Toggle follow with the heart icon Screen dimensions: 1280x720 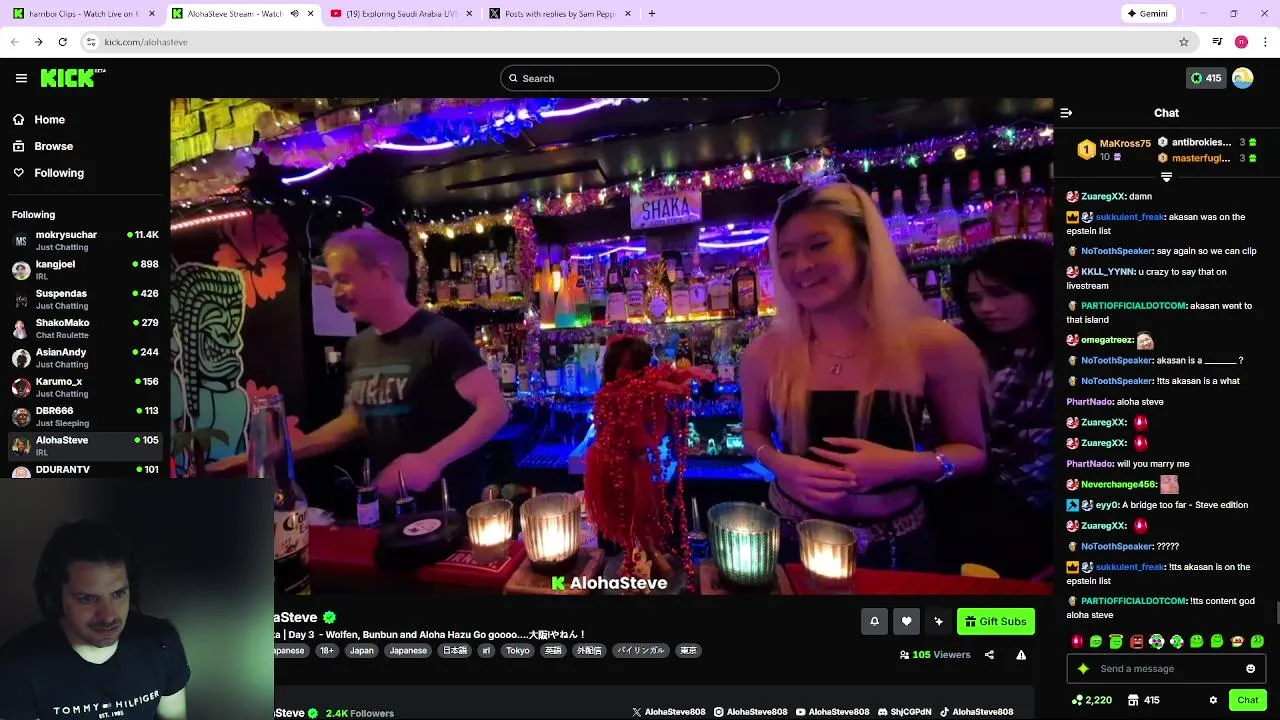[x=906, y=621]
